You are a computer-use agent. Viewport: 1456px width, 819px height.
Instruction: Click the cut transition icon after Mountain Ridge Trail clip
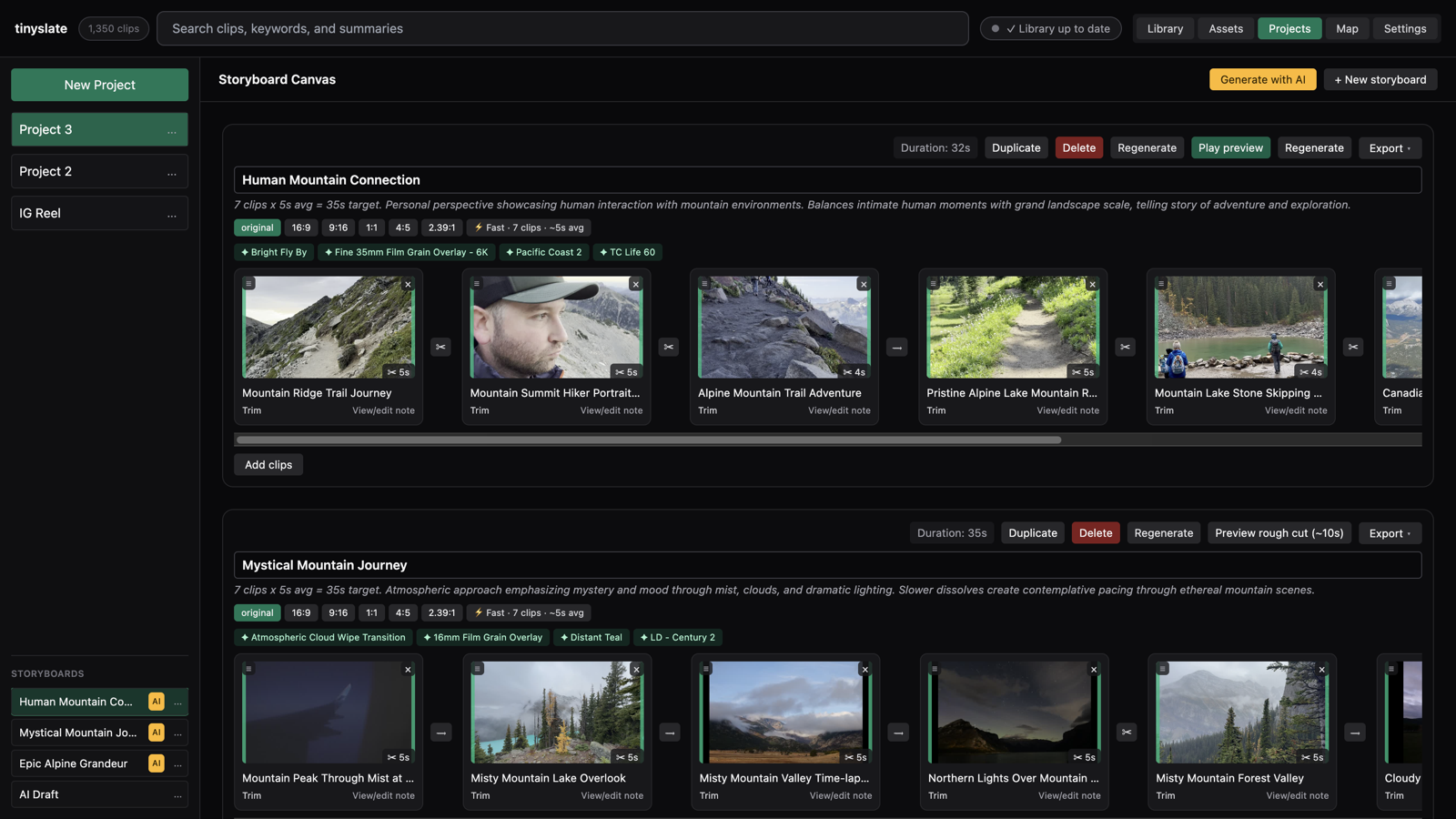440,347
